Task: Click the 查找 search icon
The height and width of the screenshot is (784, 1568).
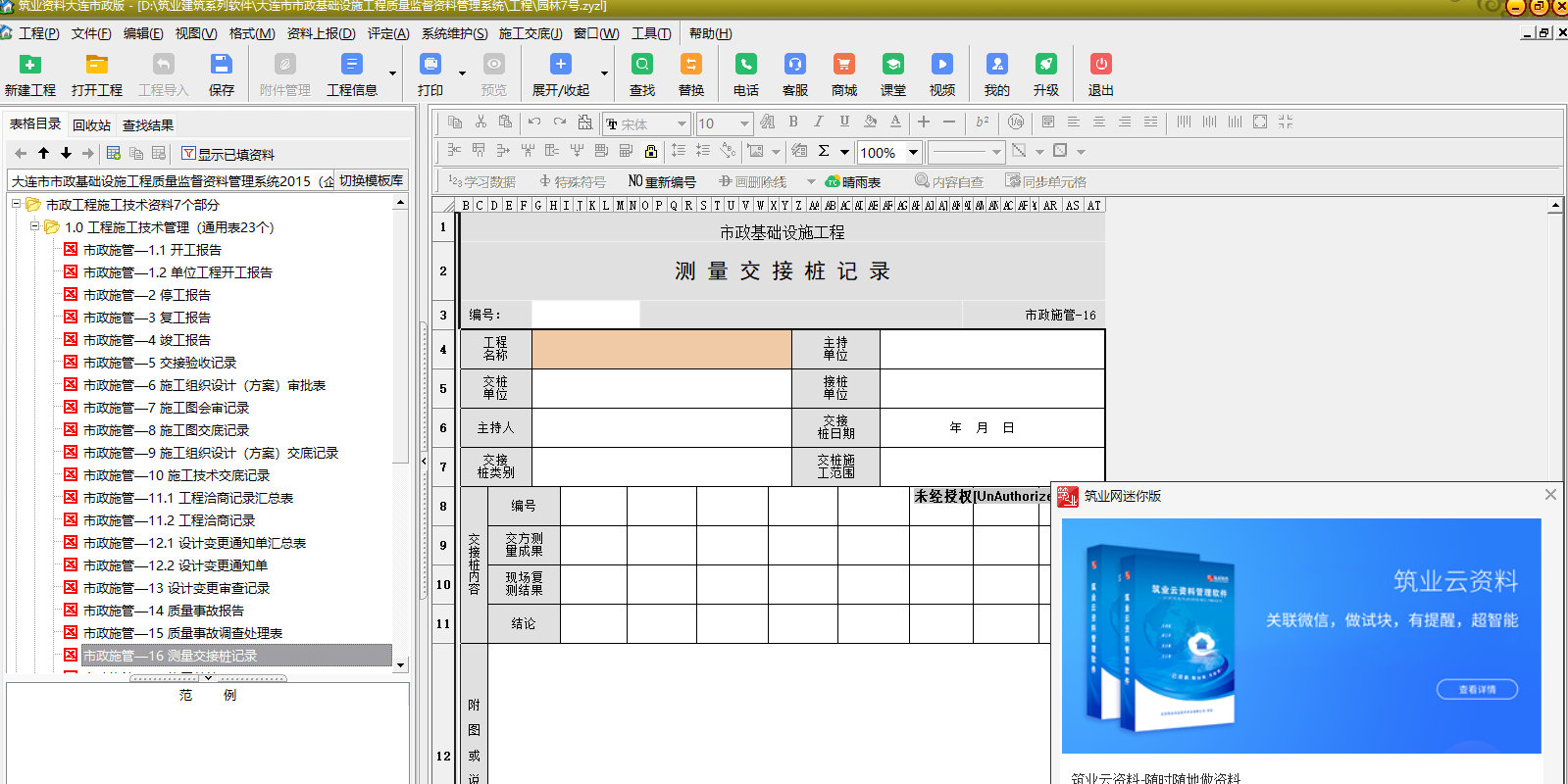Action: (x=642, y=65)
